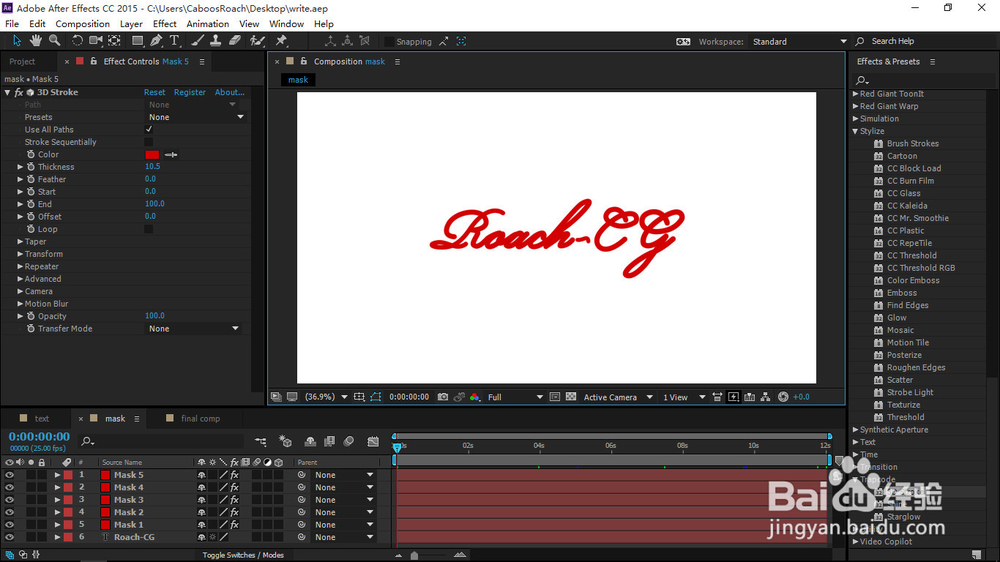Open the Workspace Standard dropdown
The image size is (1000, 562).
click(x=799, y=41)
